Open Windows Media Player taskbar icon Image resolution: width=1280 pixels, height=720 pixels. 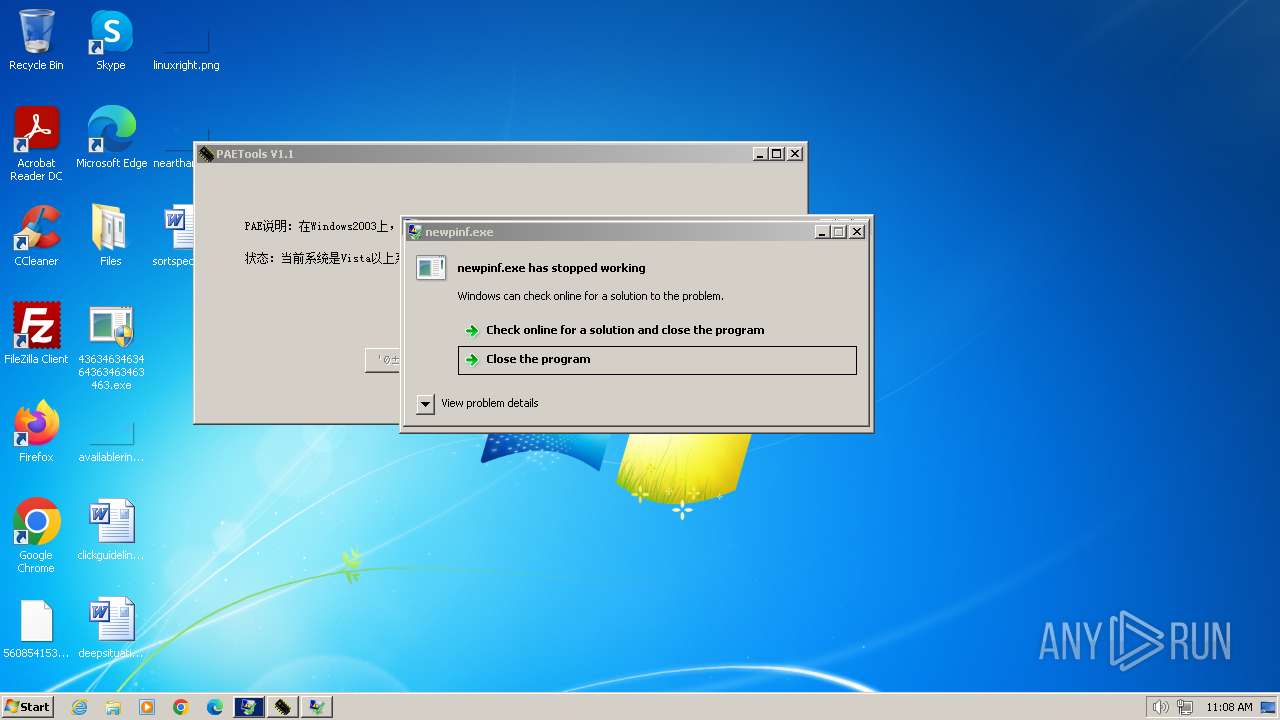pyautogui.click(x=147, y=707)
